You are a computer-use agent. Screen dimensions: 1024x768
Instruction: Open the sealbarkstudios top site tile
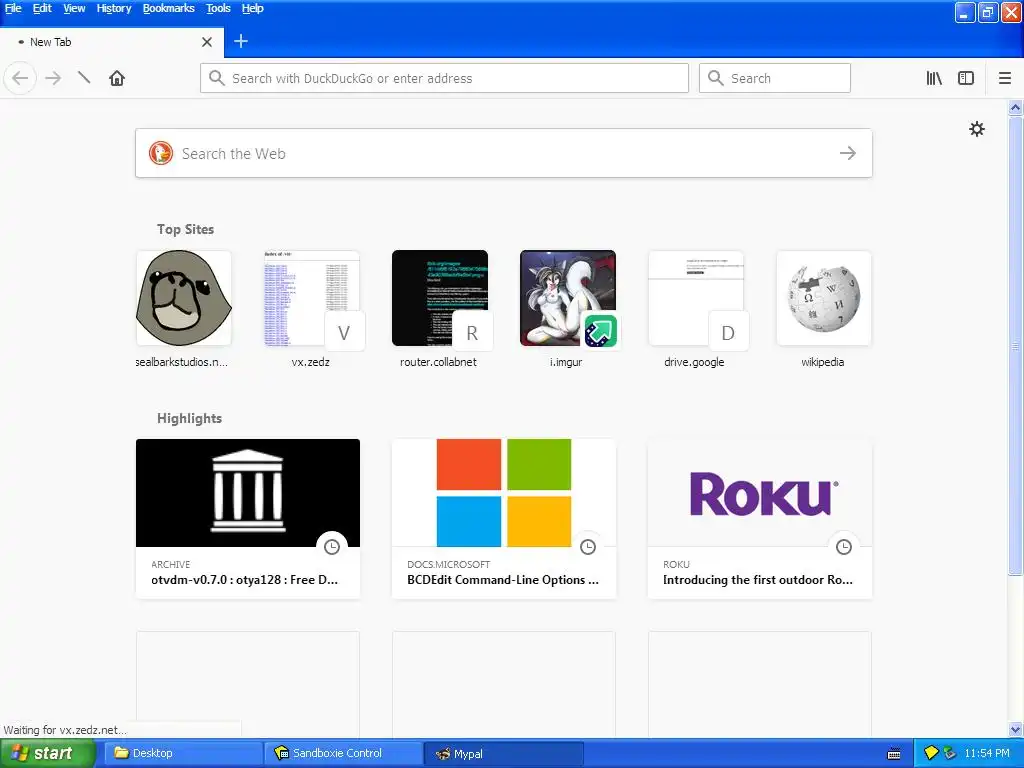point(184,298)
